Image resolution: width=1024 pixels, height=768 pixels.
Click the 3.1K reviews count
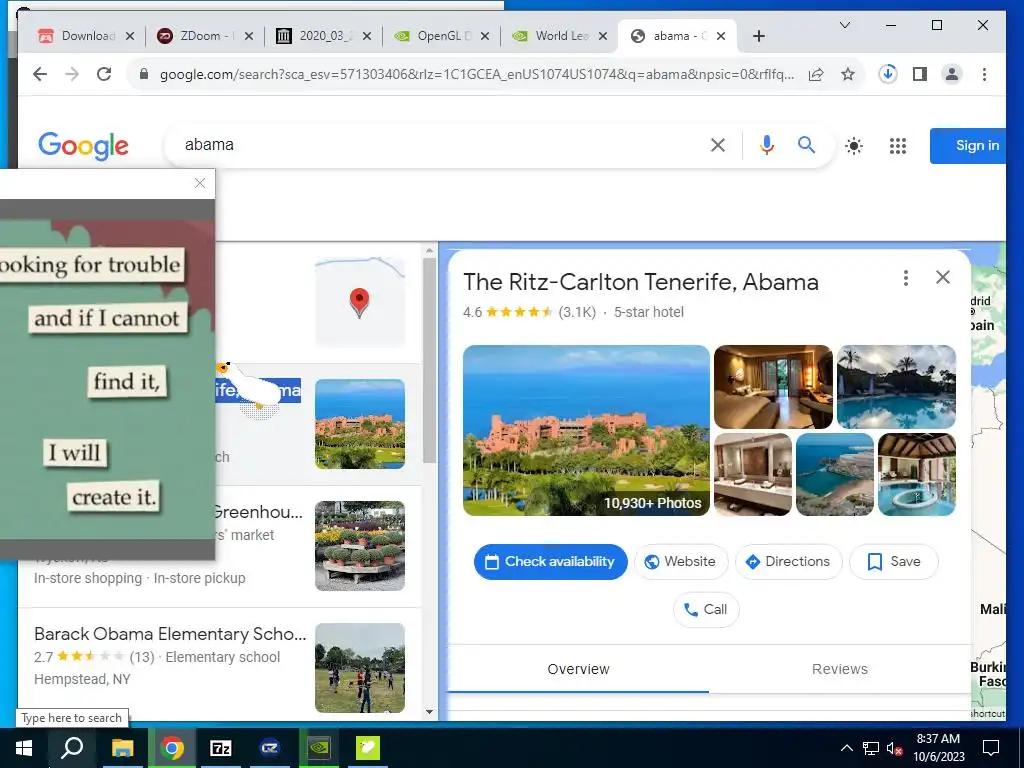tap(577, 312)
